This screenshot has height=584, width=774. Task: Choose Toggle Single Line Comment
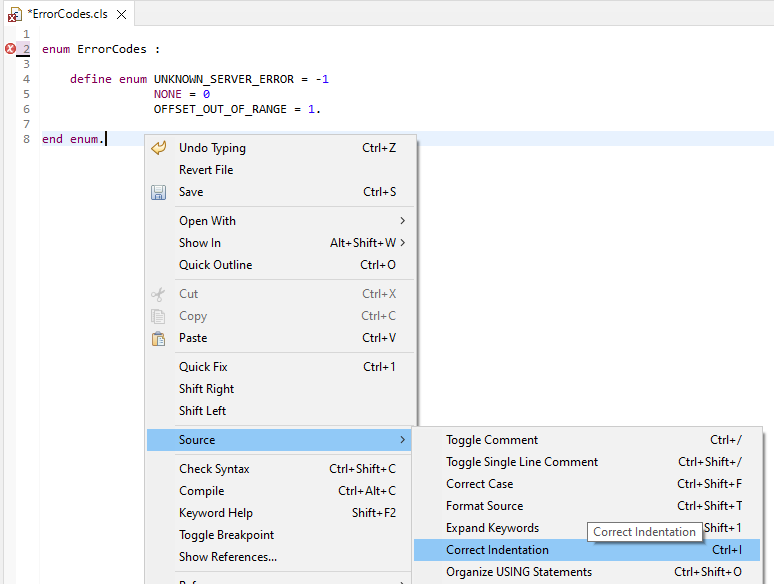tap(587, 462)
